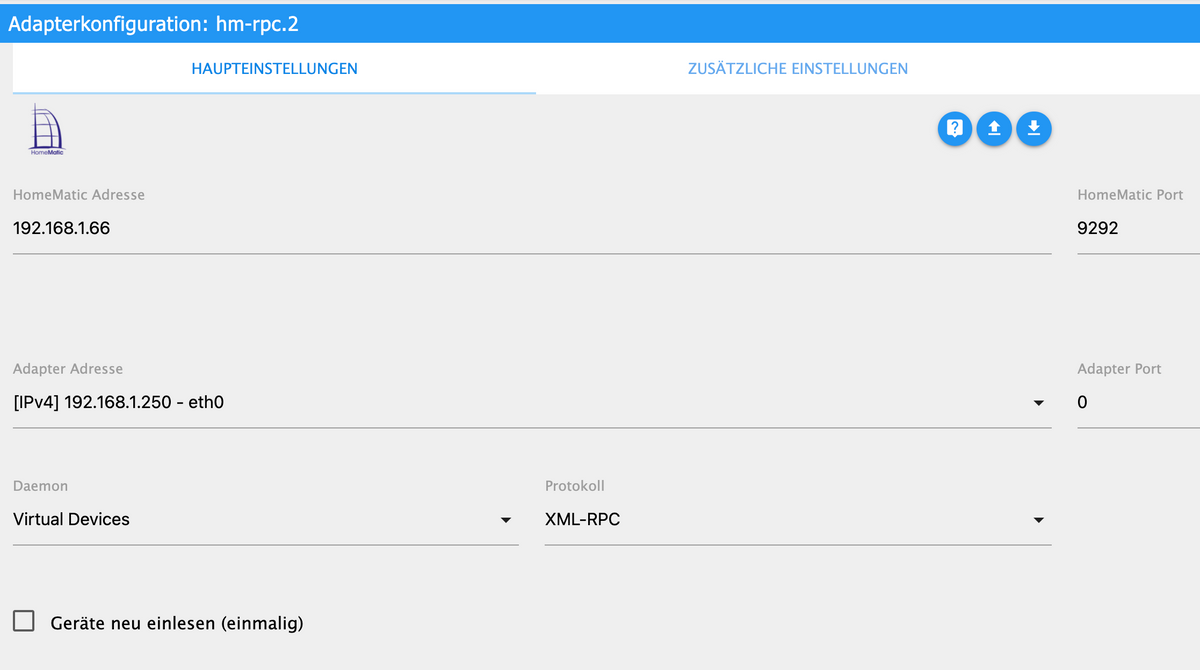This screenshot has height=670, width=1200.
Task: Click the upload arrow icon button
Action: [994, 128]
